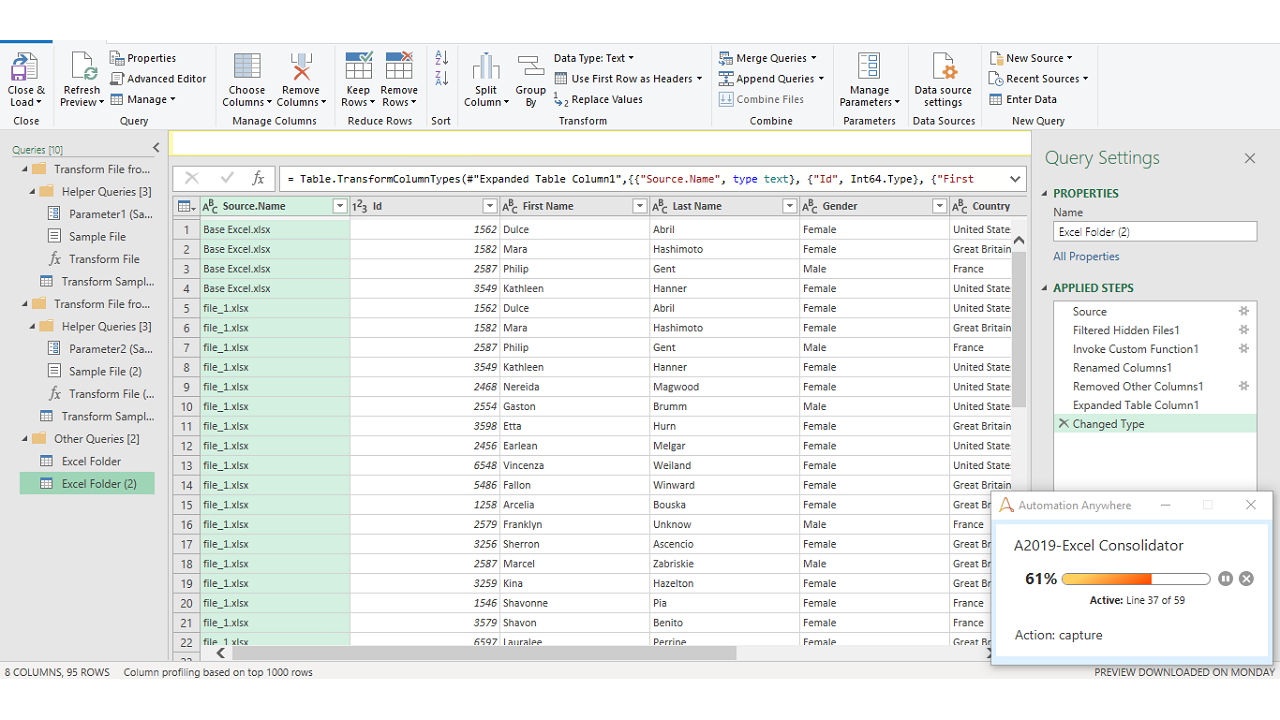Open the Data Type: Text dropdown
The width and height of the screenshot is (1280, 720).
594,58
